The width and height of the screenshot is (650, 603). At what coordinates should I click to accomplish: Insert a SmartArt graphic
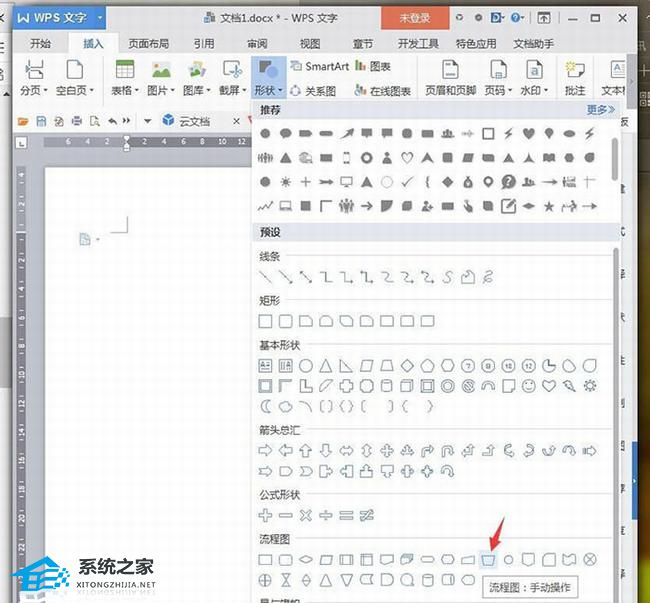[320, 66]
